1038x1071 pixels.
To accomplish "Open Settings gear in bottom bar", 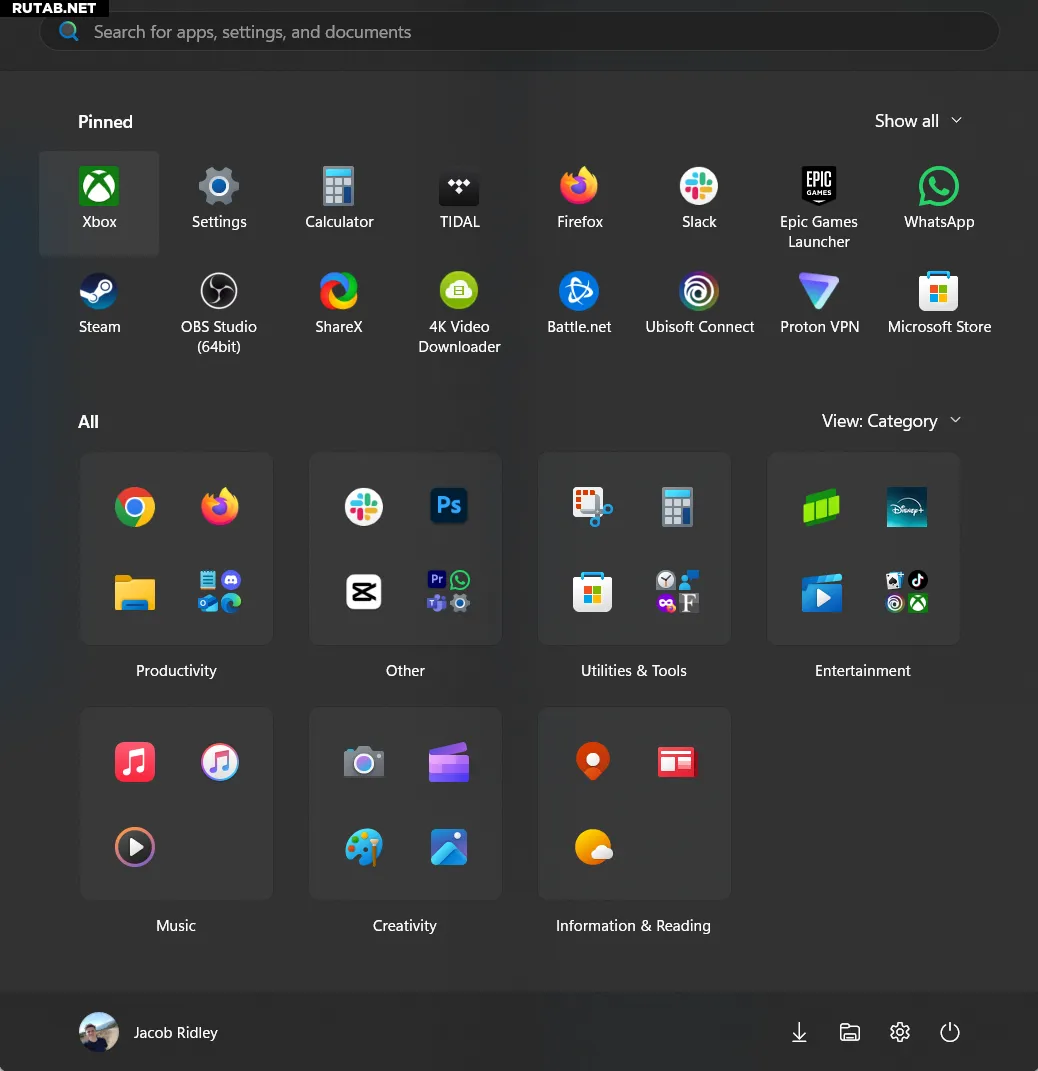I will (x=900, y=1032).
